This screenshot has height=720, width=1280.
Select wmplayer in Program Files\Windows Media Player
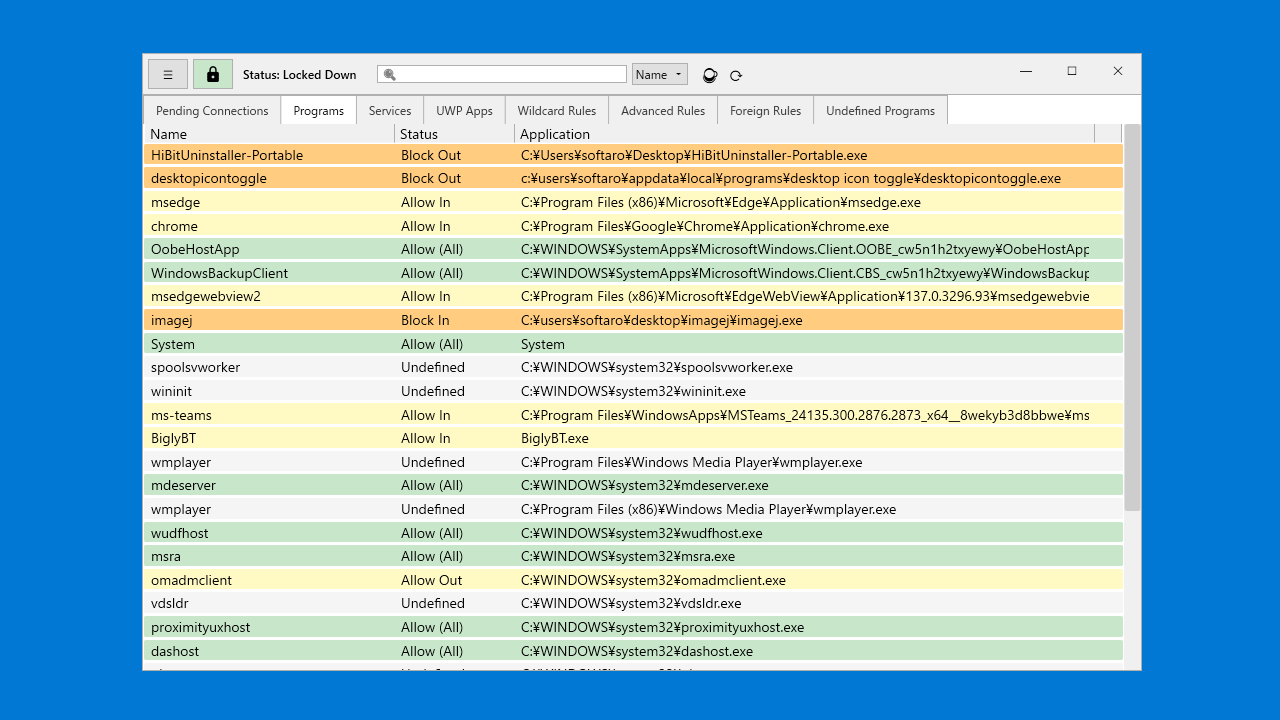[633, 462]
